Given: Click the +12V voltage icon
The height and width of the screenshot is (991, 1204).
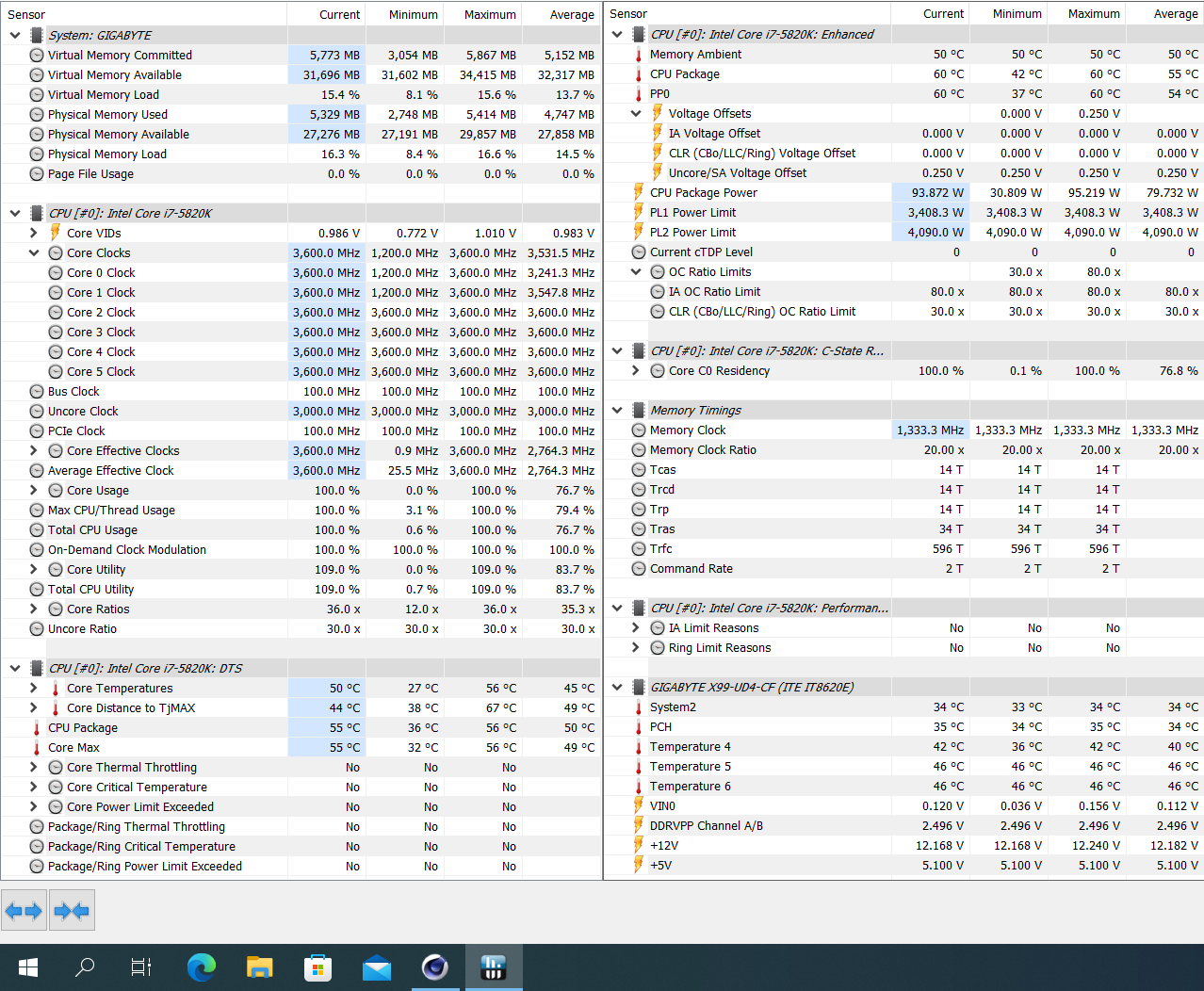Looking at the screenshot, I should point(639,845).
